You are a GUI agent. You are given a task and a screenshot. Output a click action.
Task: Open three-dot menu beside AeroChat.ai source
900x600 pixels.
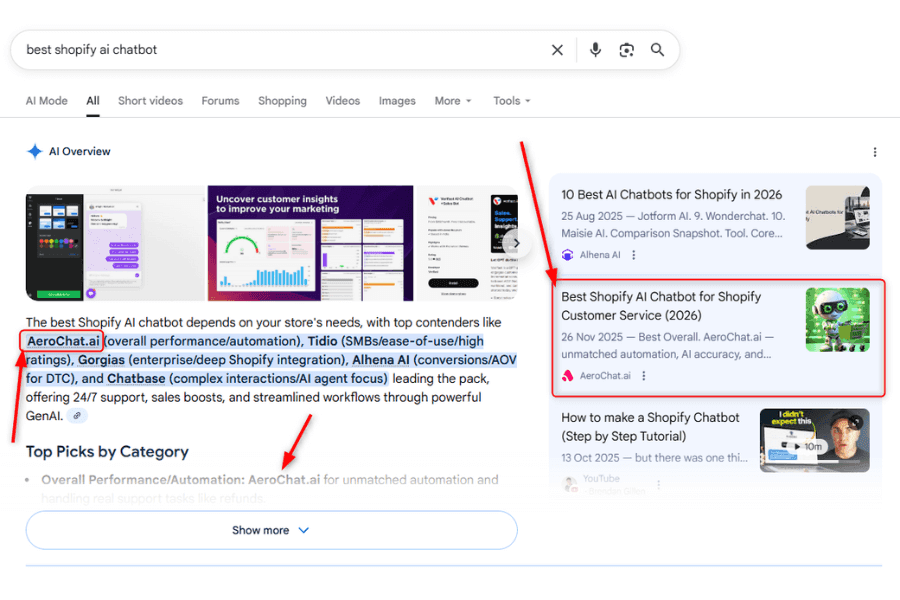[643, 376]
